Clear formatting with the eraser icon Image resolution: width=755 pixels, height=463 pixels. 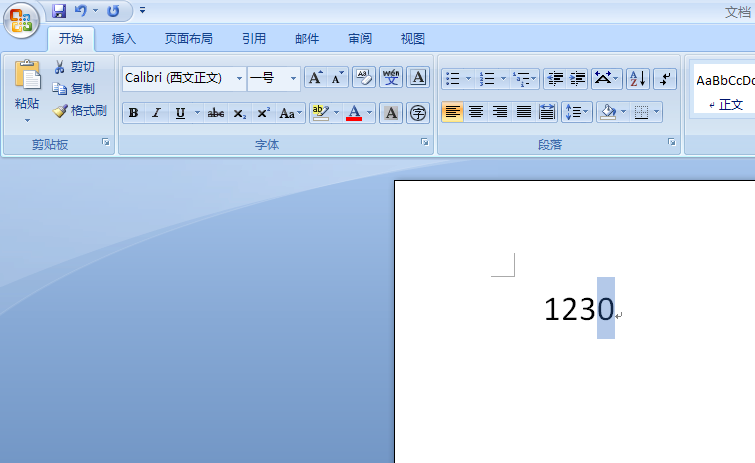[x=364, y=78]
